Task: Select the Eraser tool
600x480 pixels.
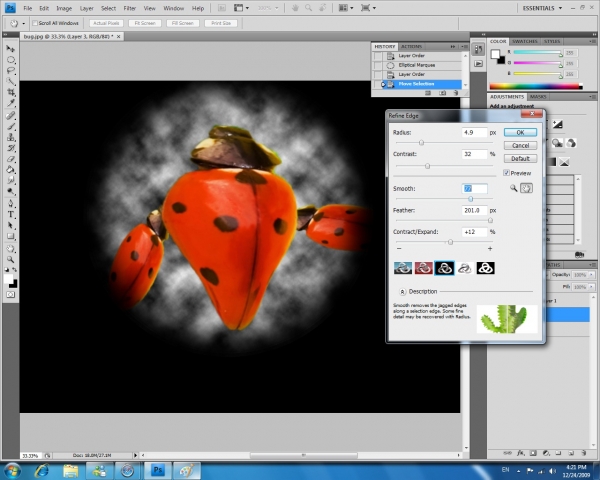Action: (11, 158)
